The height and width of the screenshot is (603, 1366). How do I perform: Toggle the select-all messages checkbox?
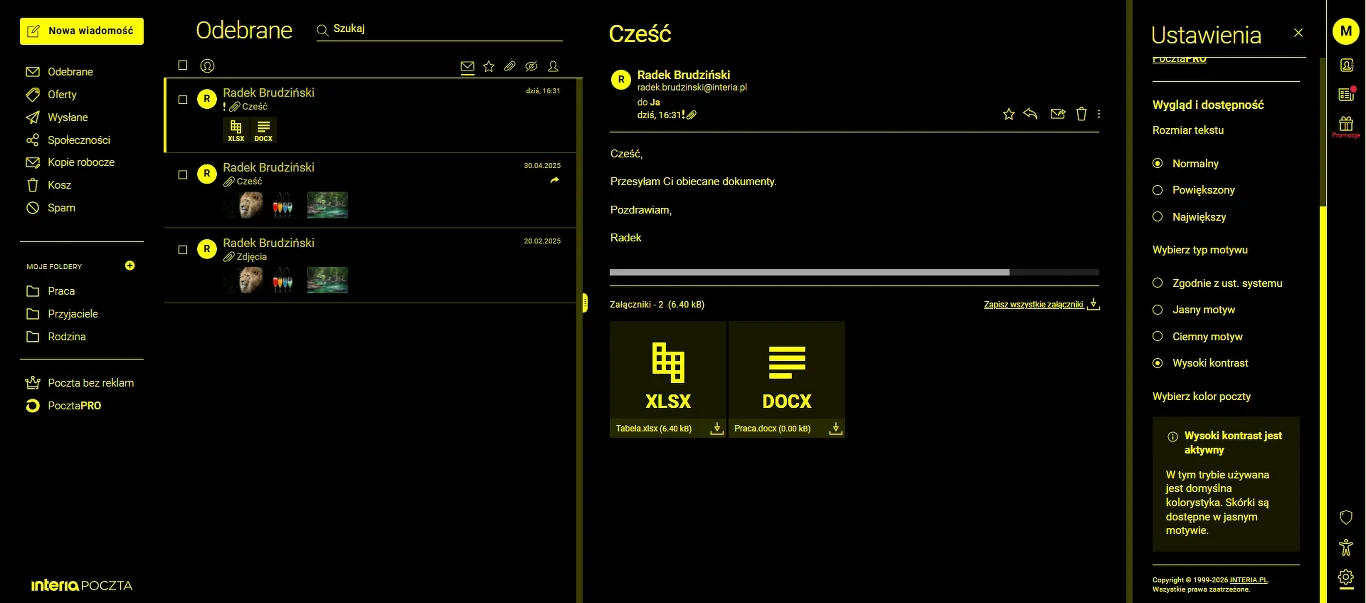[x=183, y=65]
